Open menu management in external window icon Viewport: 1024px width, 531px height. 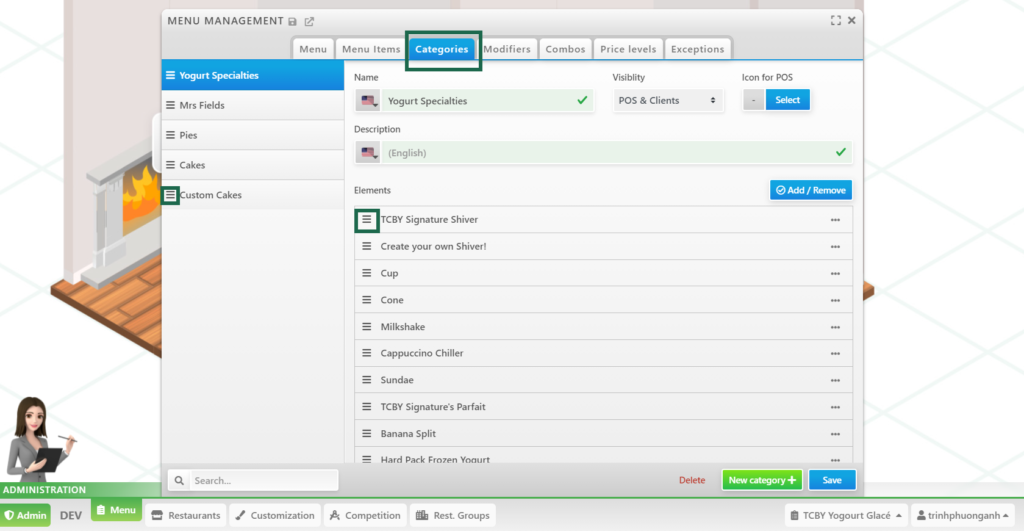coord(309,21)
